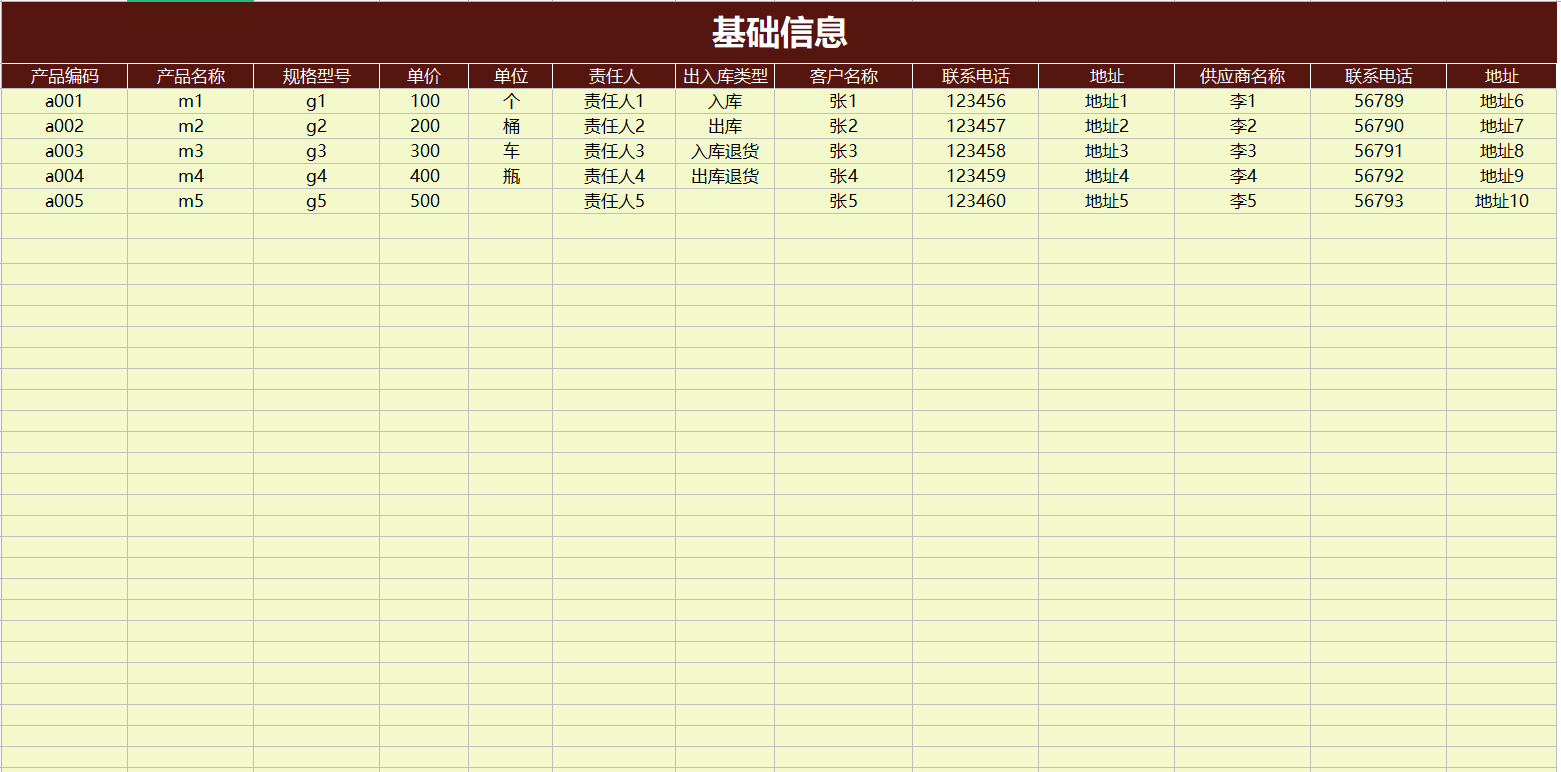Select customer name cell 张2
1561x772 pixels.
coord(844,126)
